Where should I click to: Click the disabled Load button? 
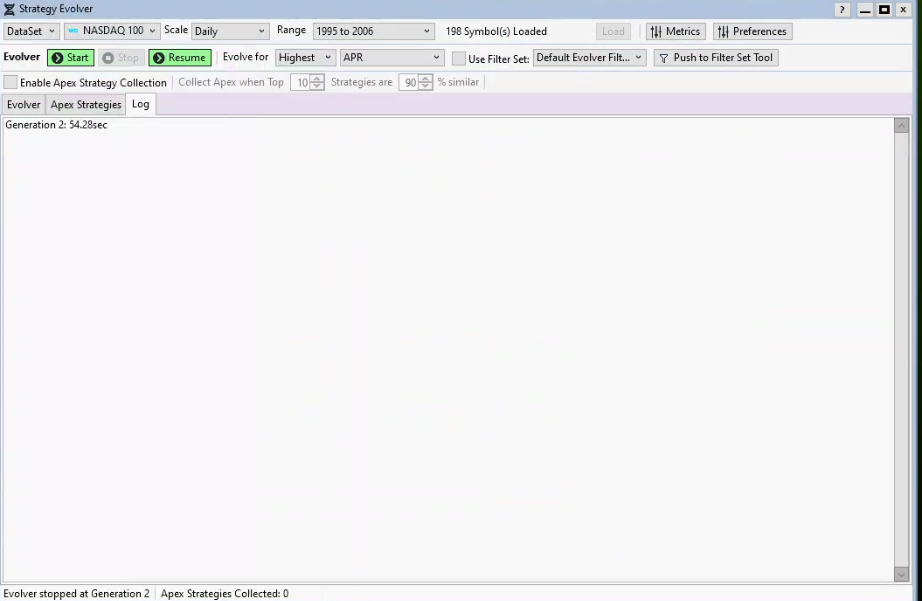coord(613,32)
